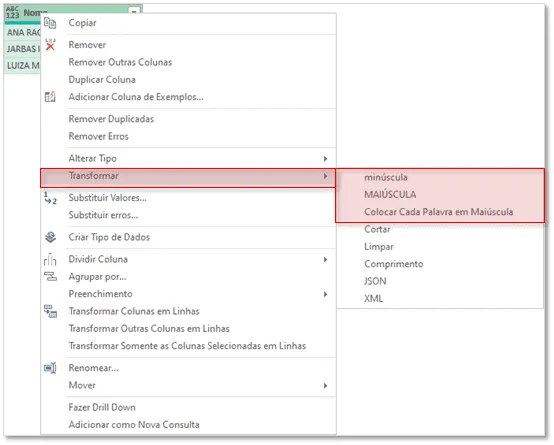The image size is (554, 445).
Task: Select Colocar Cada Palavra em Maiúscula
Action: click(x=438, y=212)
